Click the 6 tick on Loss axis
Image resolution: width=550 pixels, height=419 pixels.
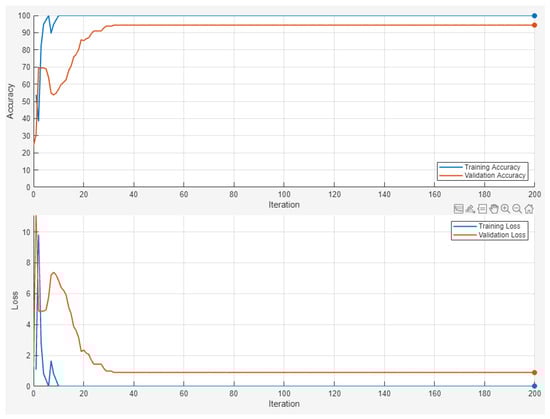(x=28, y=294)
